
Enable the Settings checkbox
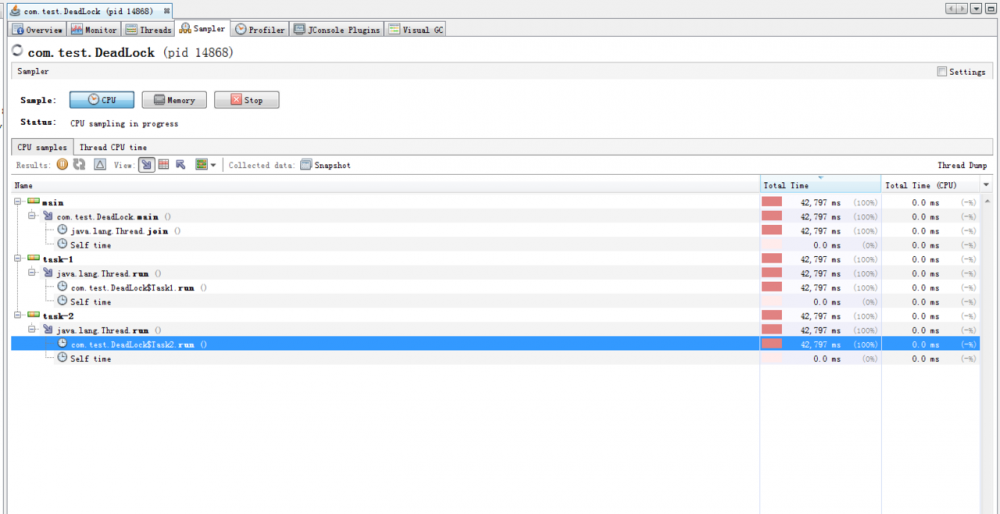coord(941,72)
